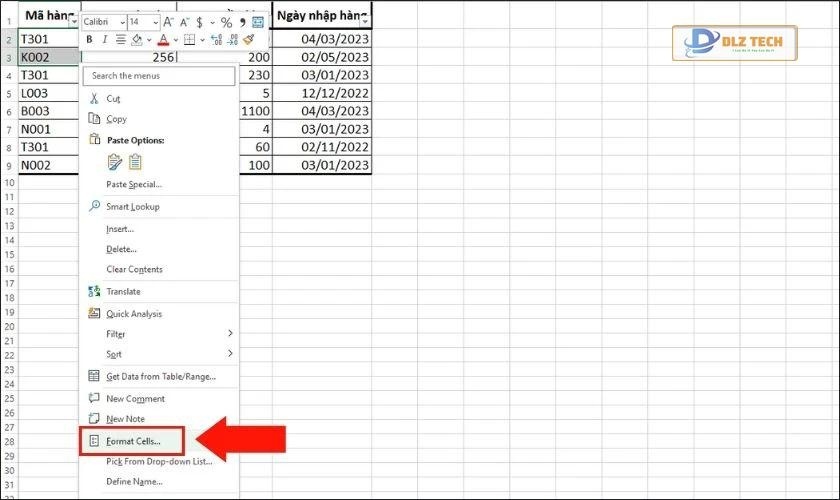Screen dimensions: 840x500
Task: Select row header 12
Action: point(9,211)
